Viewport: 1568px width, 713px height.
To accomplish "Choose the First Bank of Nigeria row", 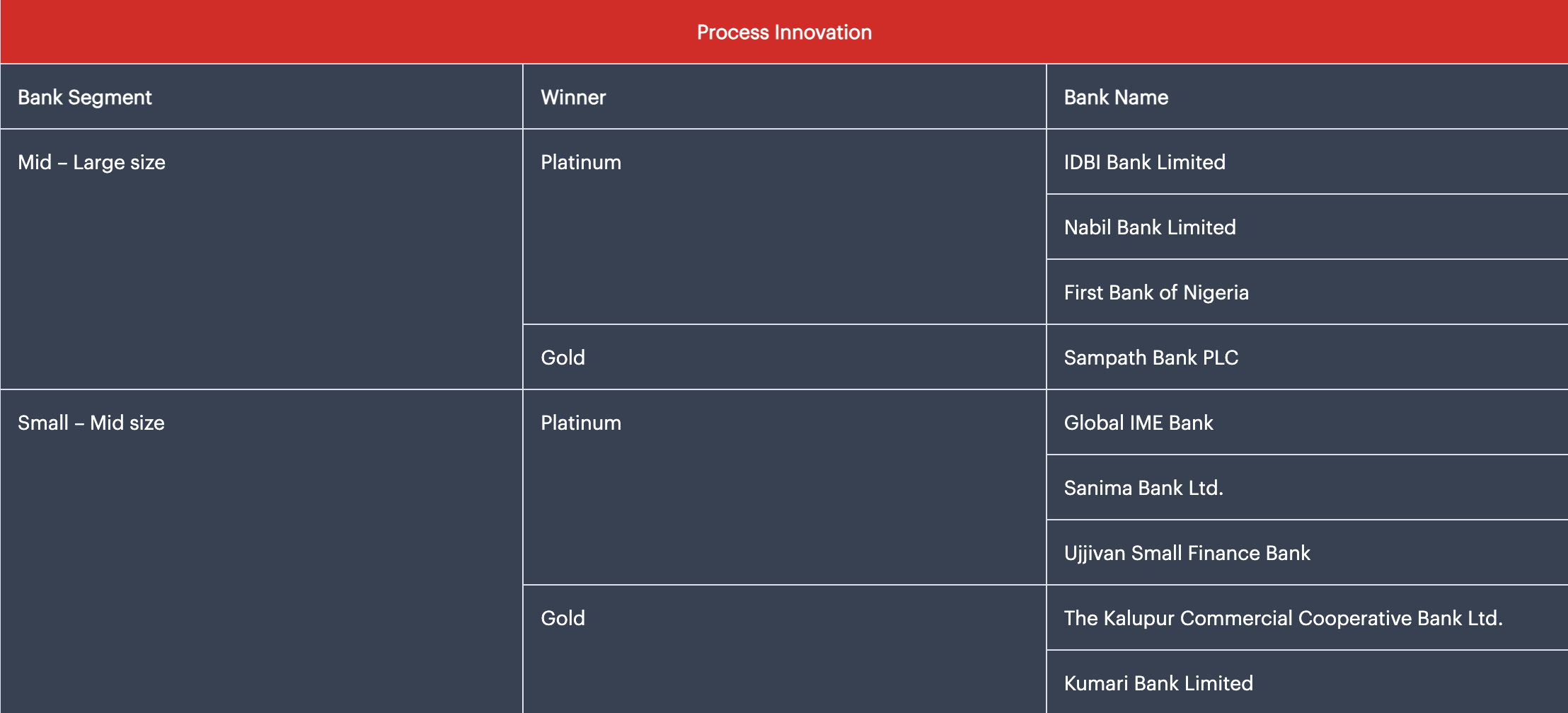I will (x=1156, y=293).
